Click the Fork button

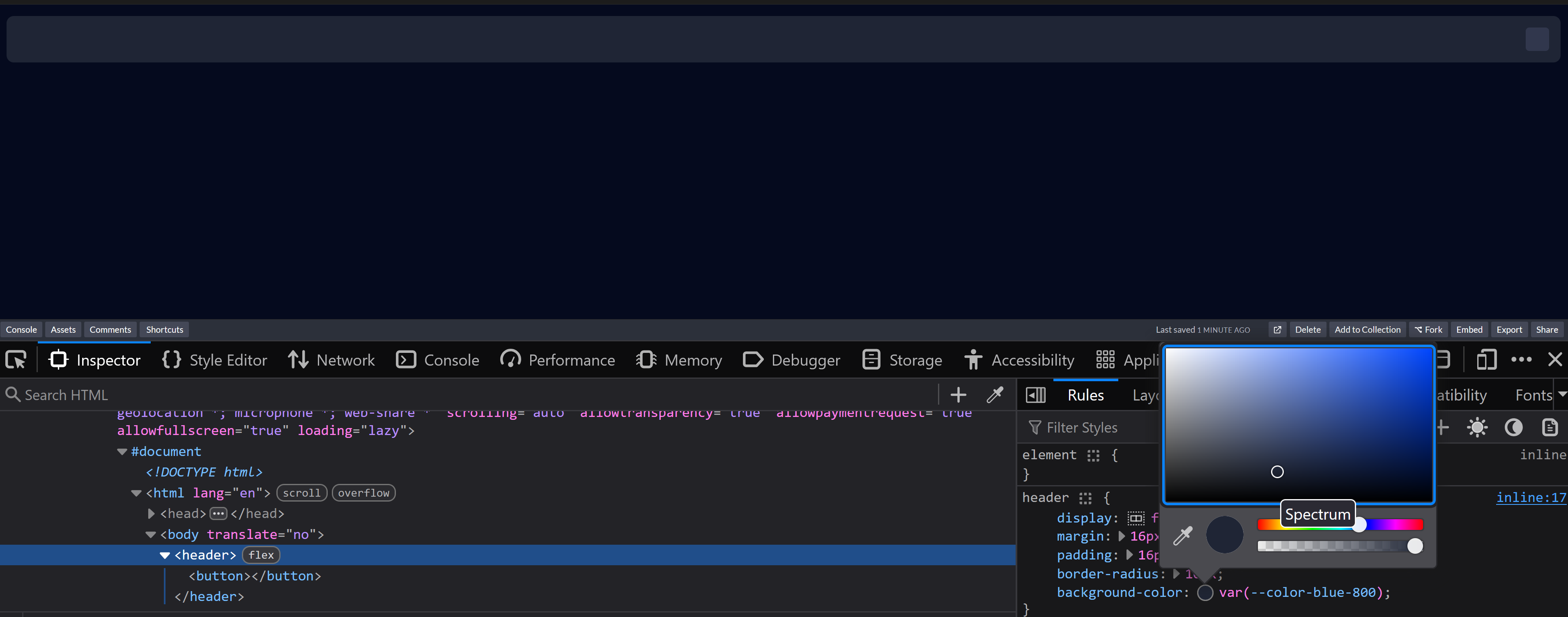click(1428, 329)
